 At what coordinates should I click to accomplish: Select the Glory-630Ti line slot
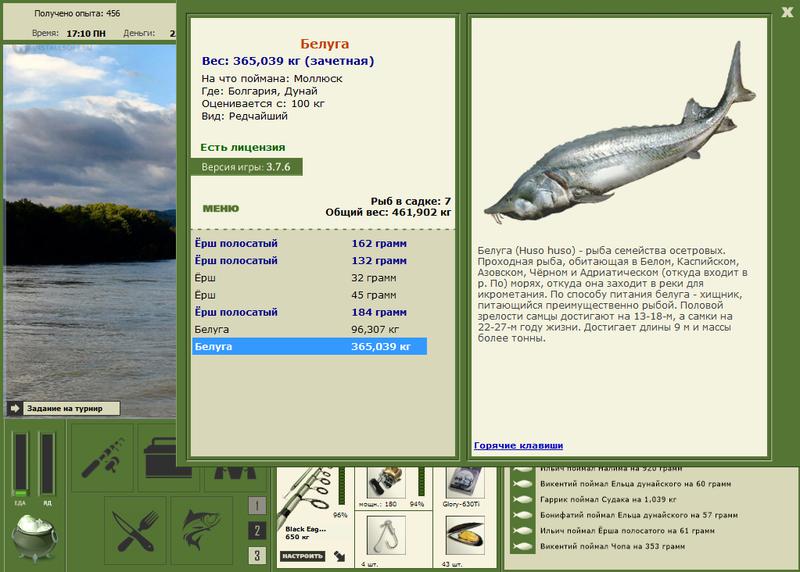(465, 484)
